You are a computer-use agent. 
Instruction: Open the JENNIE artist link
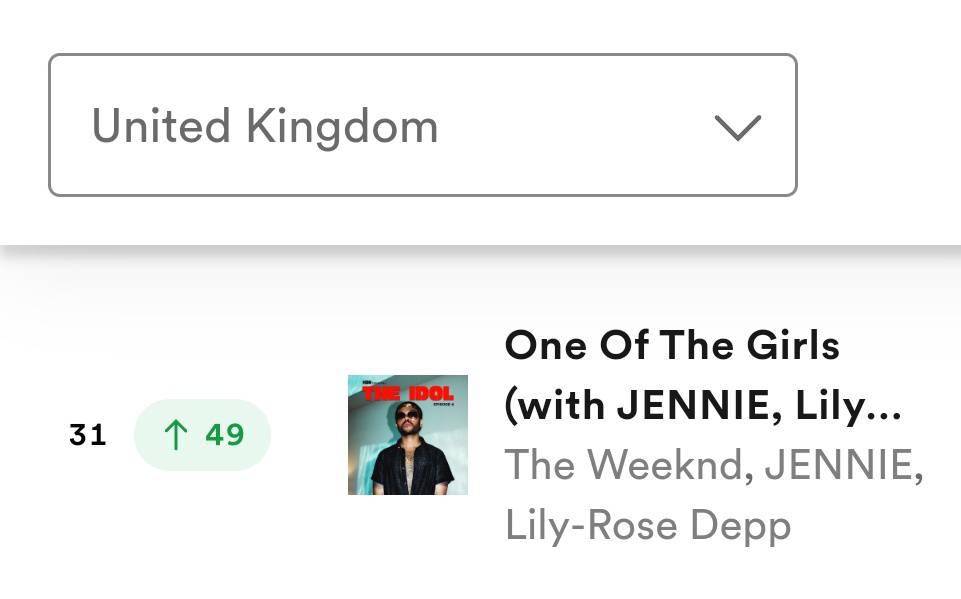pos(843,465)
